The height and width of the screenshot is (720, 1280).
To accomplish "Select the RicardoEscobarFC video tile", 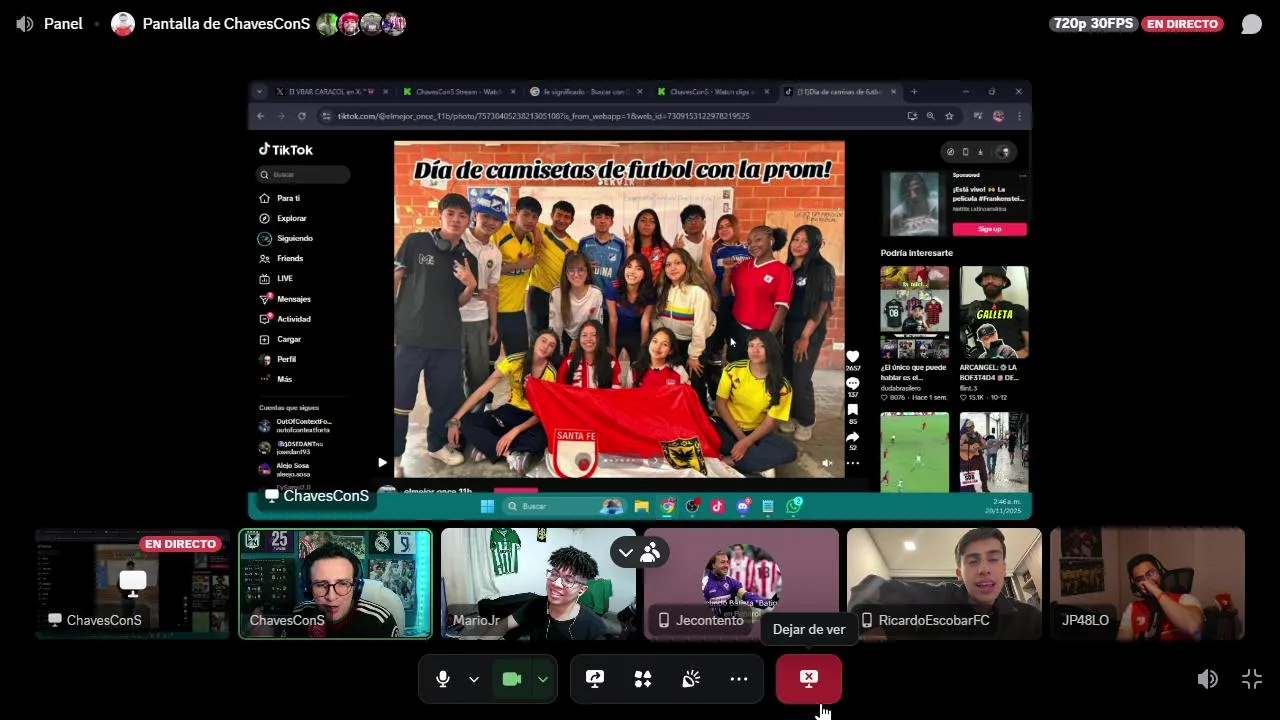I will tap(944, 583).
